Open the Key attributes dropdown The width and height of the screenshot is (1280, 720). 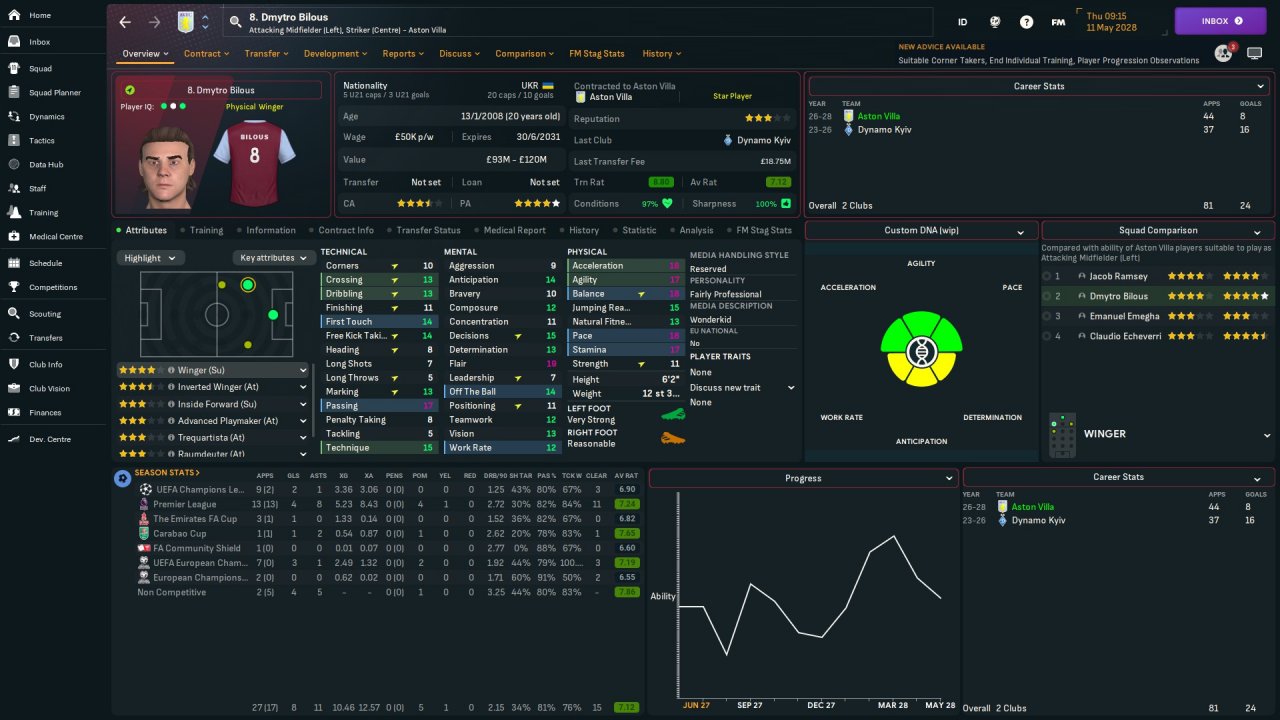(273, 258)
